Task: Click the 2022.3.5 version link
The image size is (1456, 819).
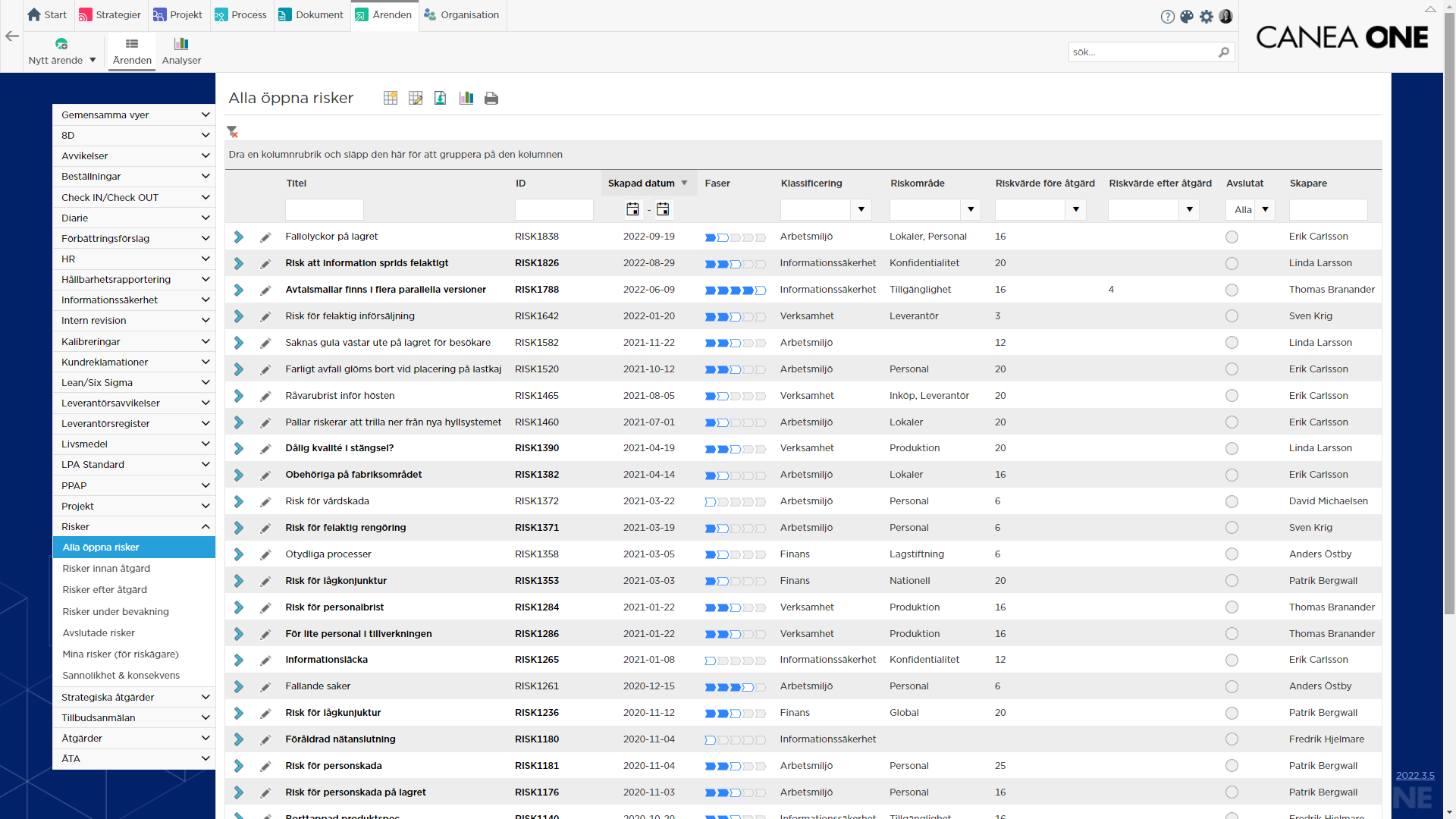Action: point(1415,776)
